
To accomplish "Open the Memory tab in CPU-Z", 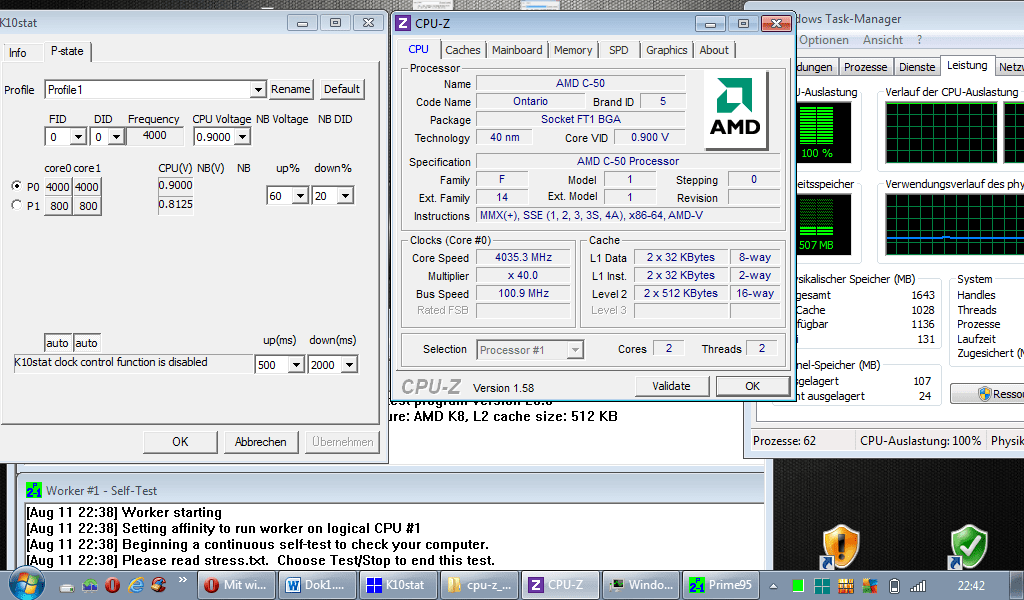I will click(x=573, y=50).
